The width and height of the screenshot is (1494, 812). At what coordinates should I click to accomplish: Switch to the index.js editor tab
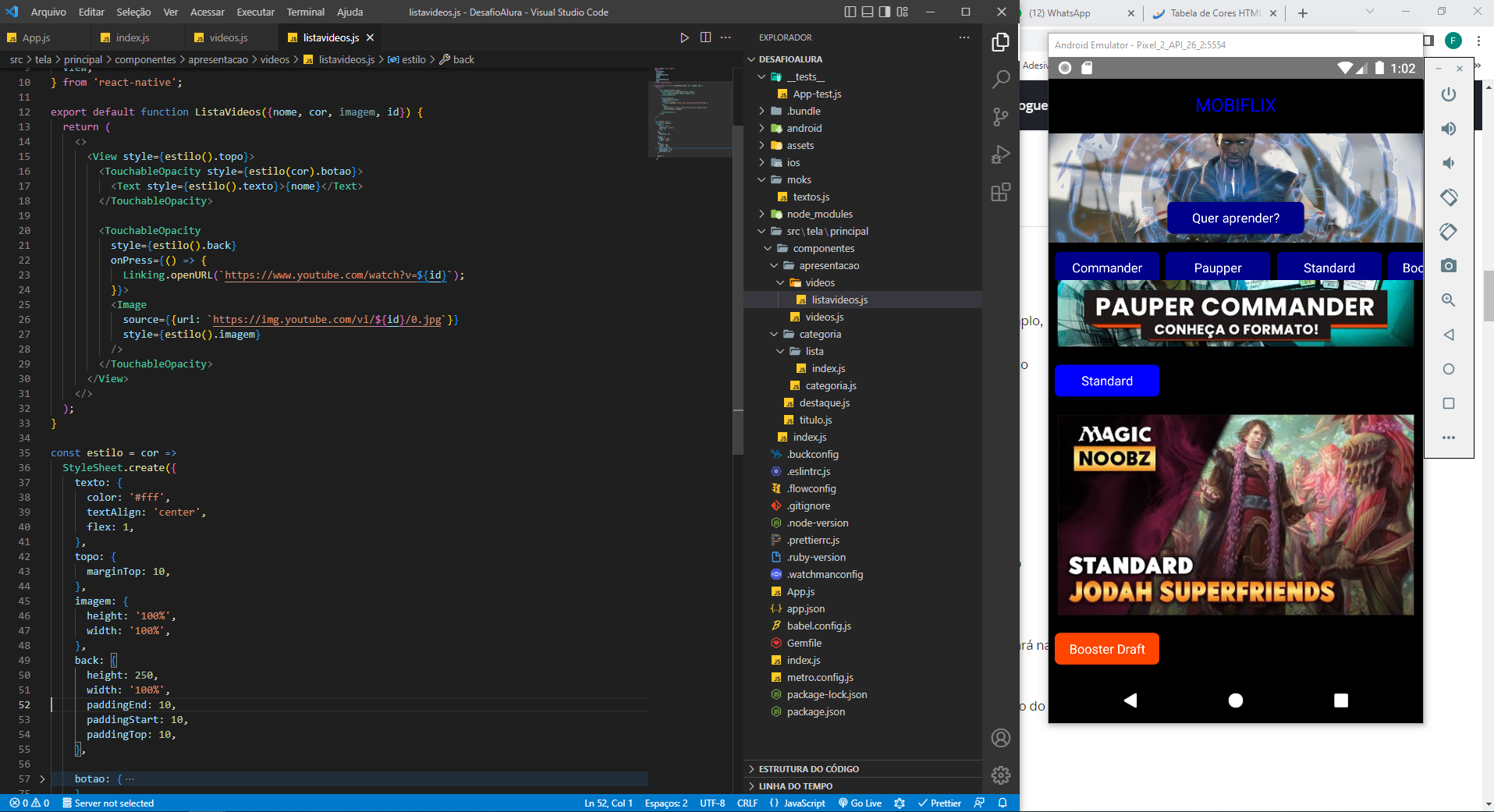pos(133,37)
